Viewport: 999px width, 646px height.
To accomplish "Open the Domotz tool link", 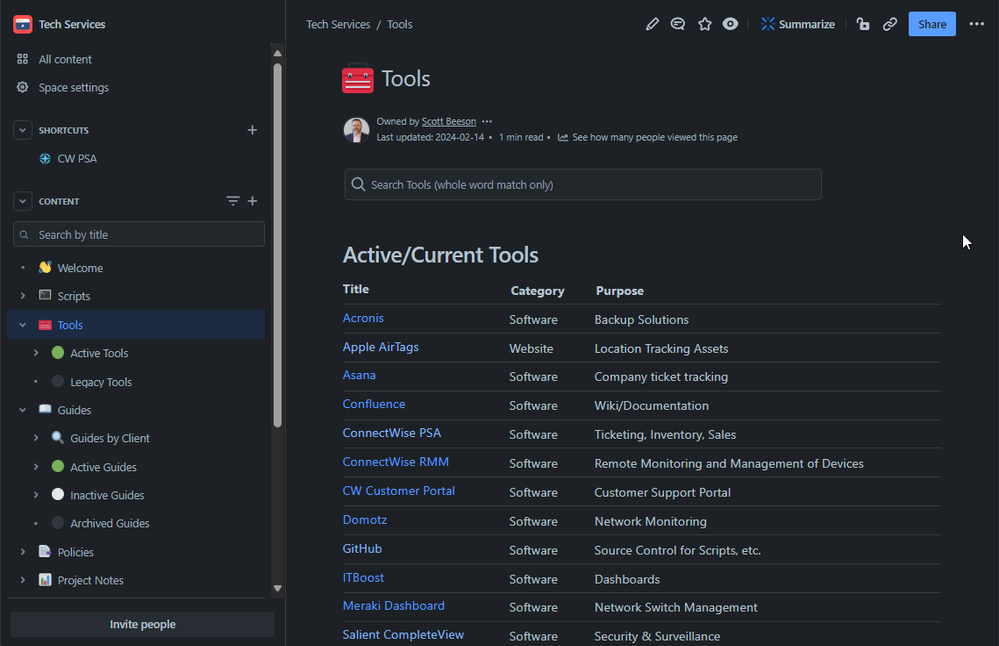I will coord(364,519).
